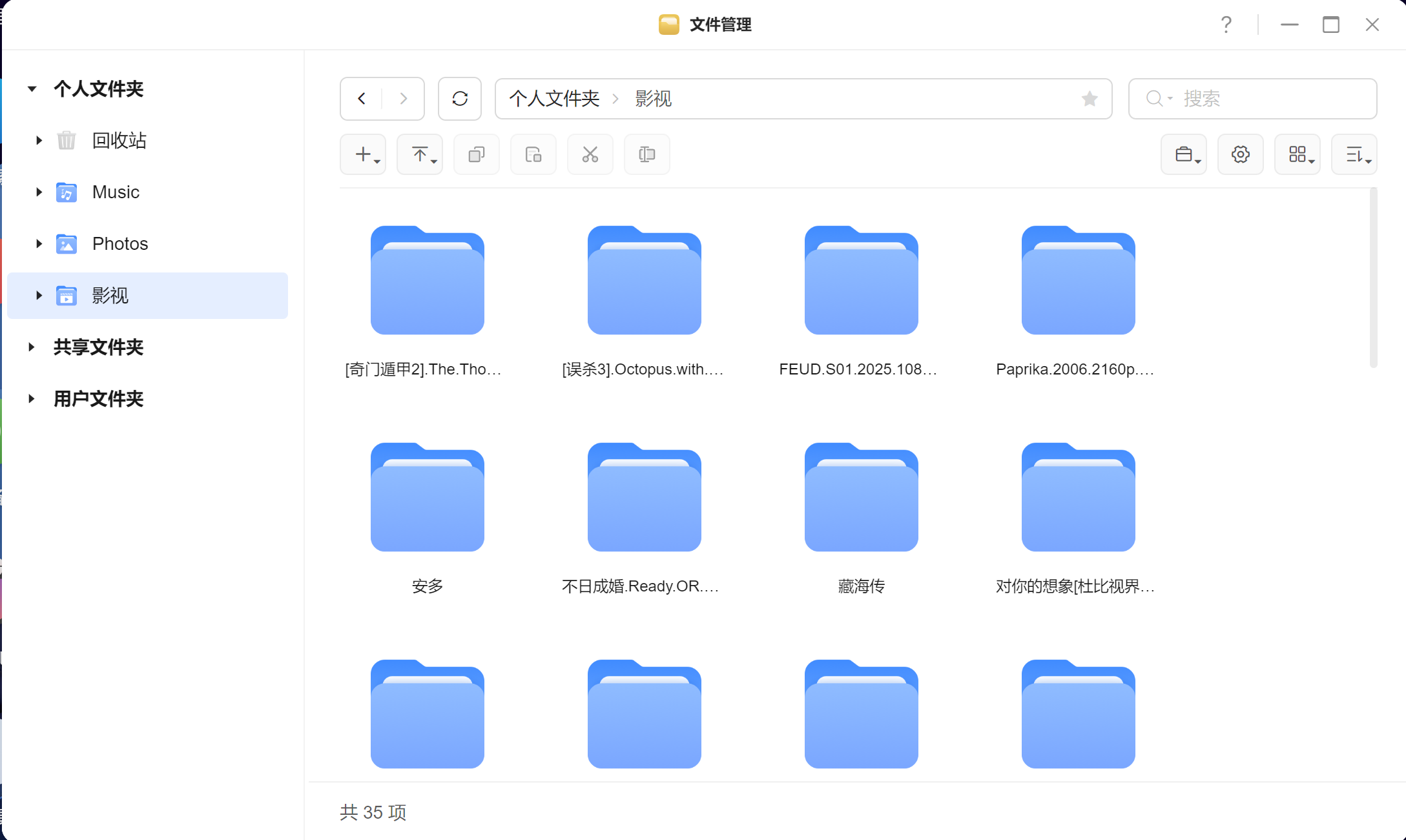Open the sort order dropdown
Screen dimensions: 1406x840
click(x=1354, y=154)
